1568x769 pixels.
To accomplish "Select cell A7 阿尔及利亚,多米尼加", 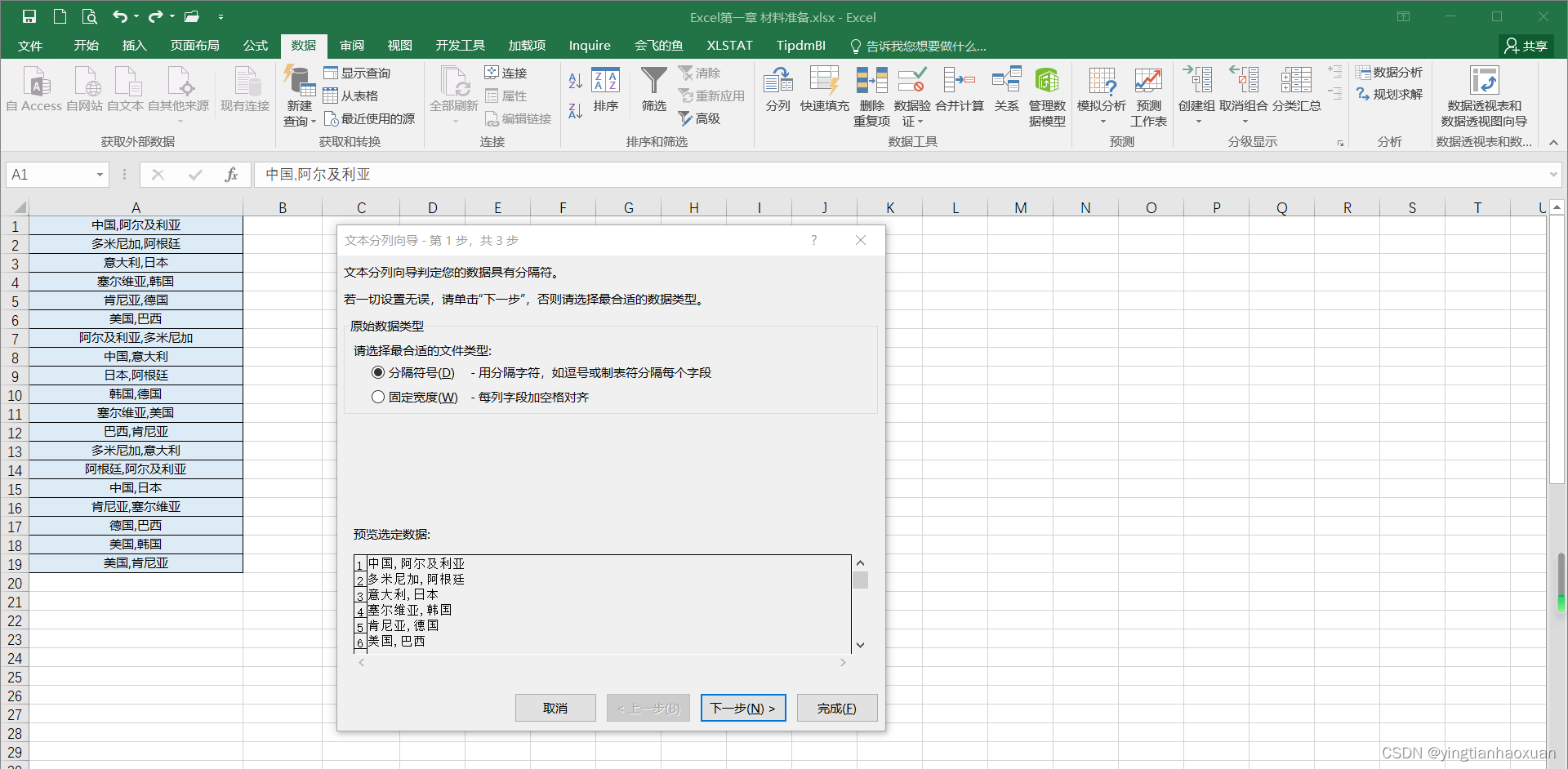I will coord(136,338).
